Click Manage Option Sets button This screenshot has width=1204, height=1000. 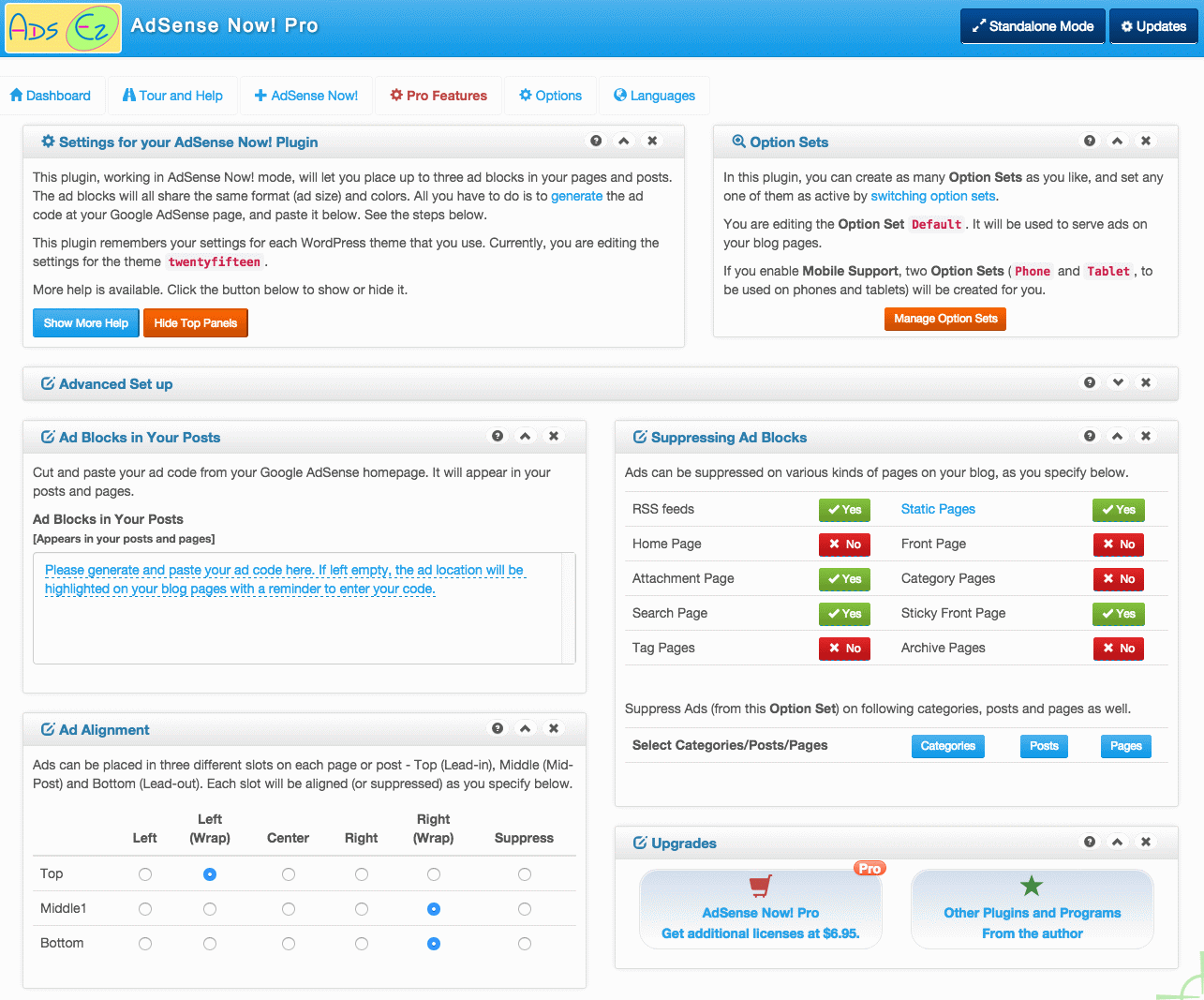(945, 319)
